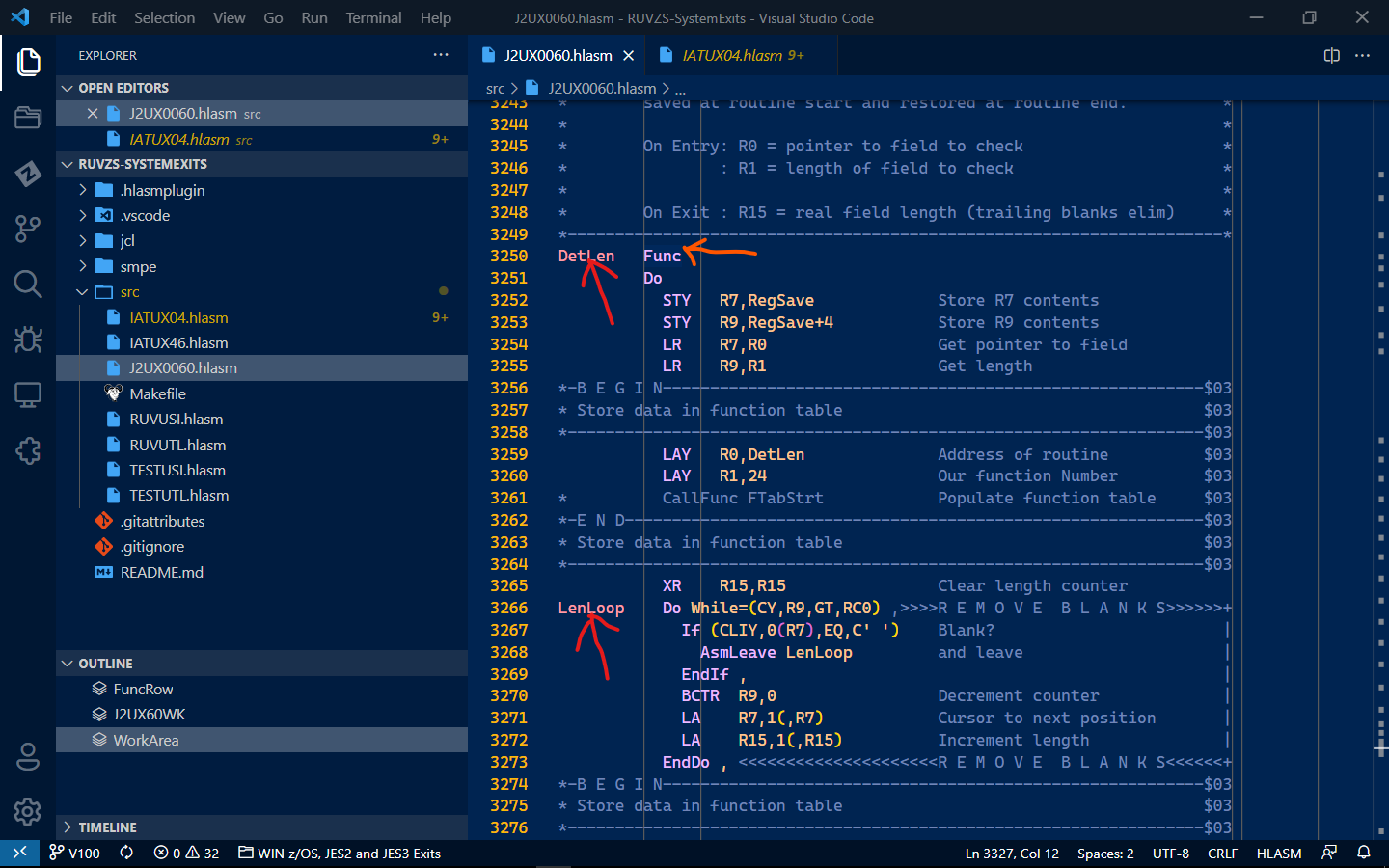Viewport: 1389px width, 868px height.
Task: Click the feedback icon in status bar
Action: tap(1329, 854)
